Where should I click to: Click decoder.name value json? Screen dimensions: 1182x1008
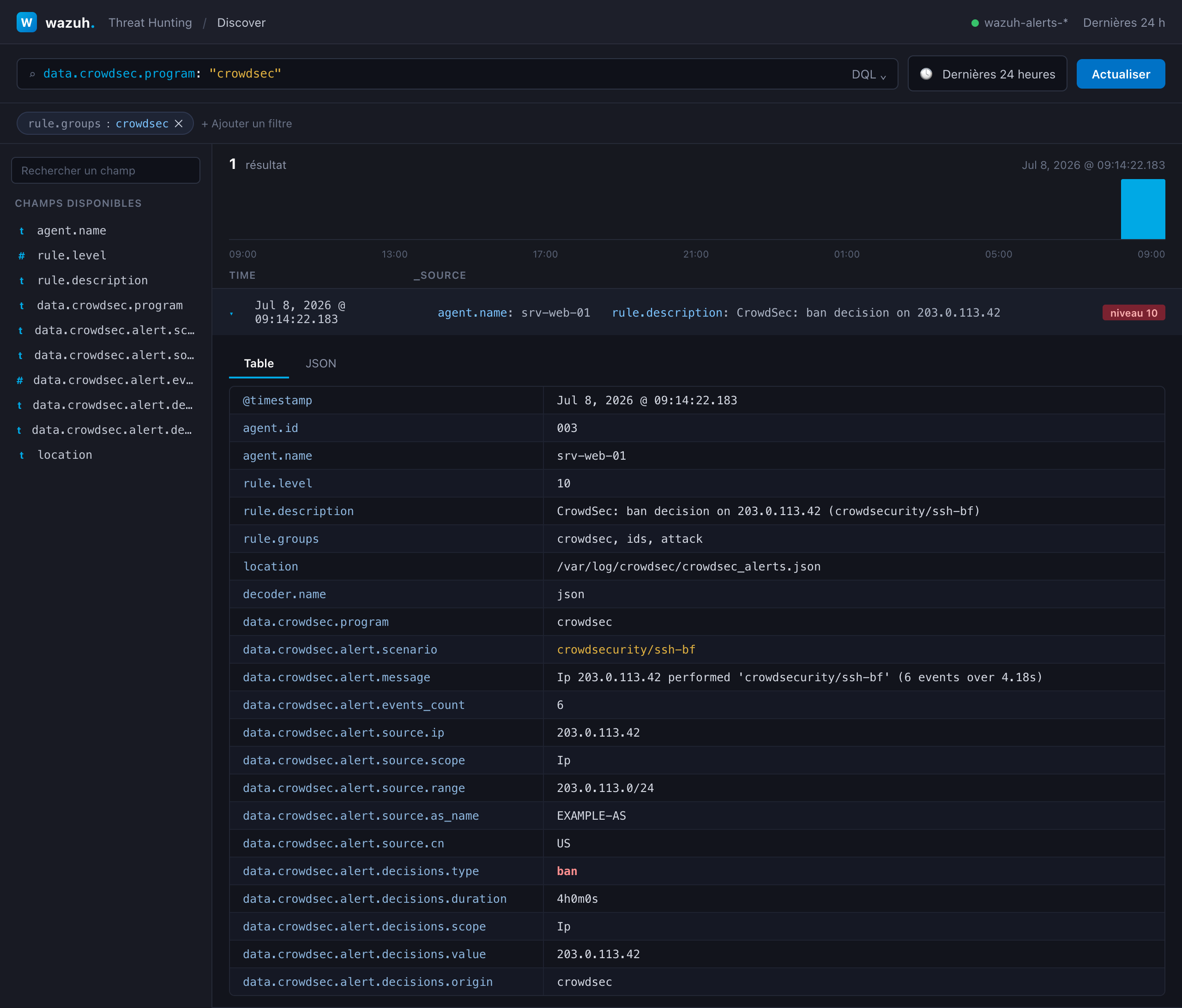(x=571, y=594)
